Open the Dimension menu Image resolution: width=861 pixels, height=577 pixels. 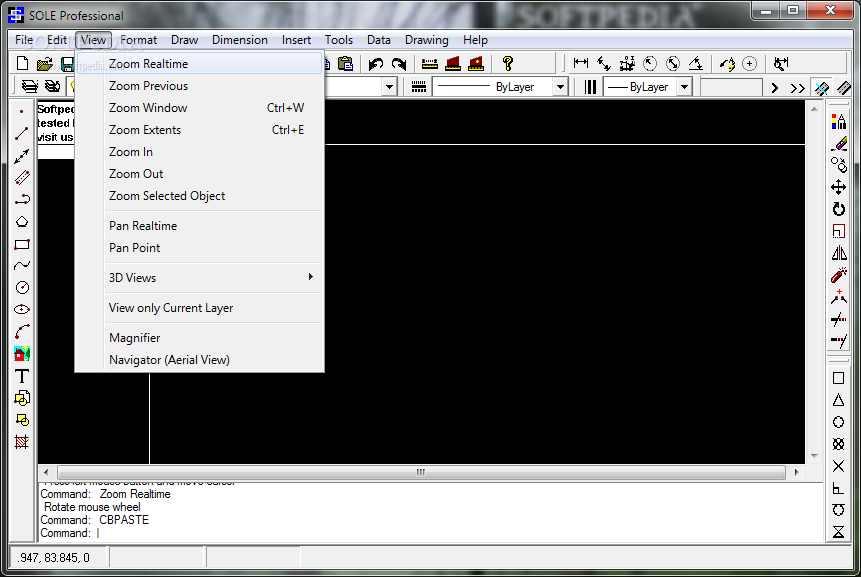pyautogui.click(x=239, y=40)
